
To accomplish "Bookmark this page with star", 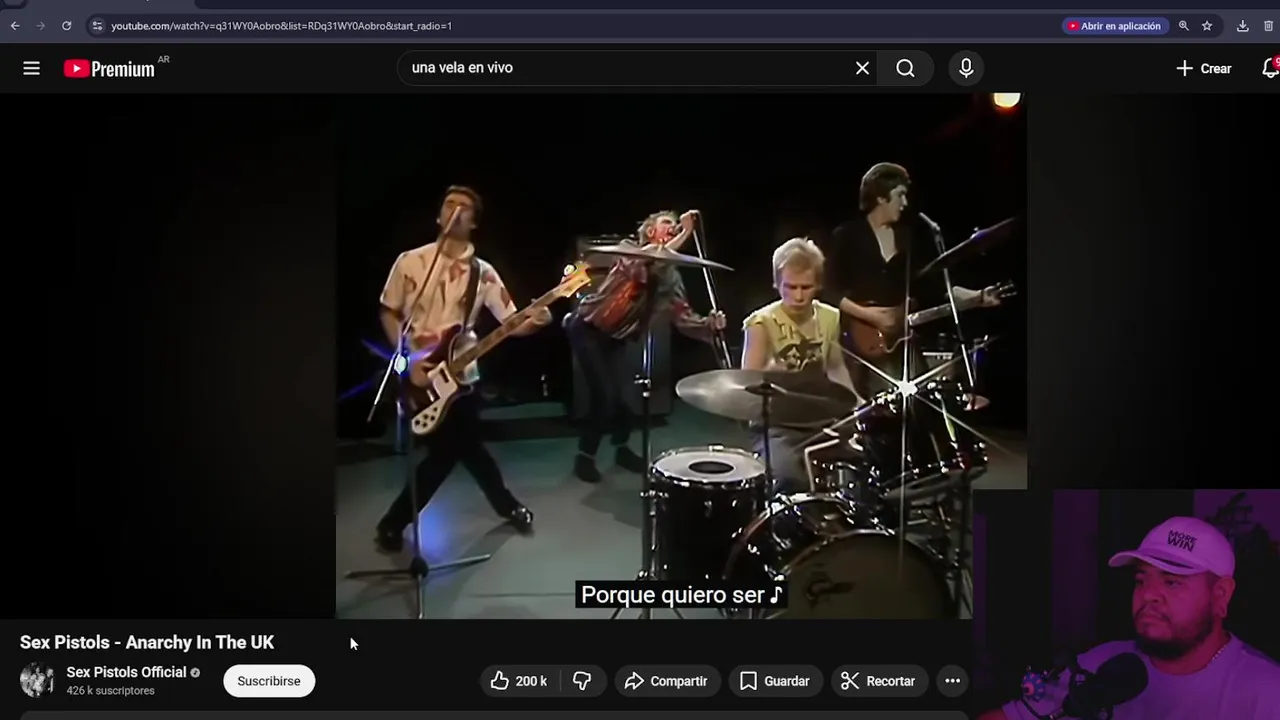I will [1207, 26].
